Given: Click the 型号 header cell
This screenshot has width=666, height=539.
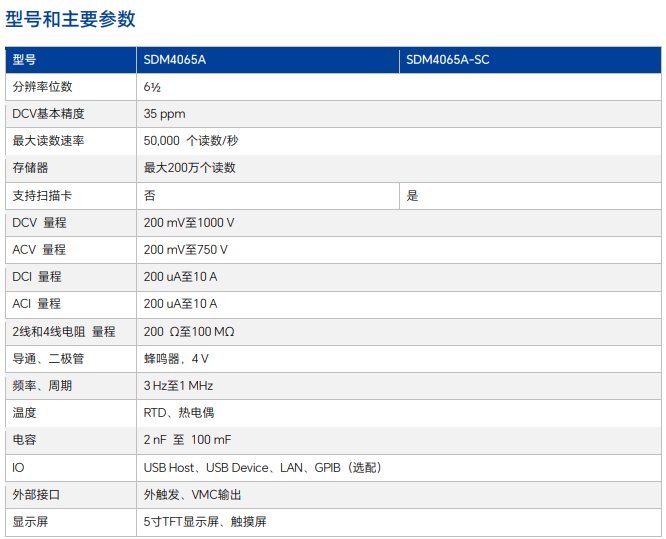Looking at the screenshot, I should pyautogui.click(x=24, y=60).
